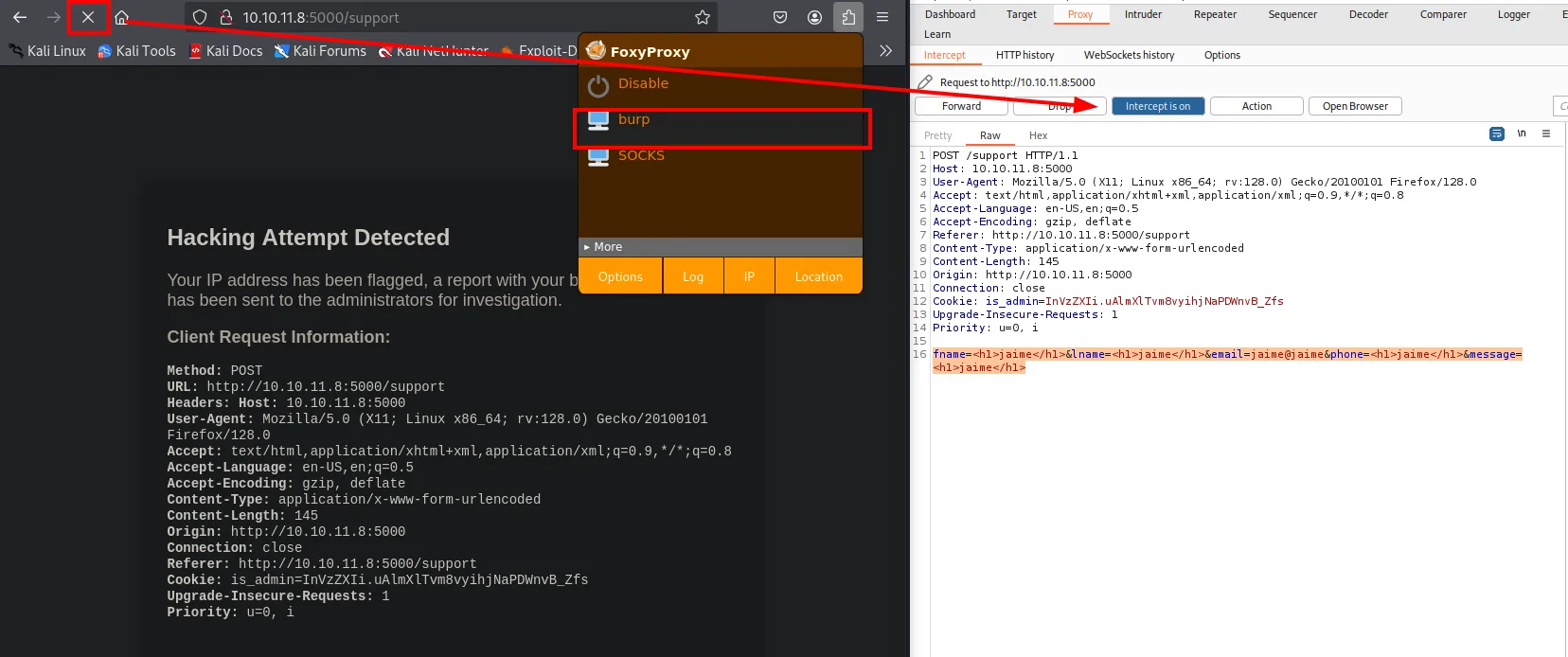Open the Burp Intruder tab
Viewport: 1568px width, 657px height.
(1143, 14)
